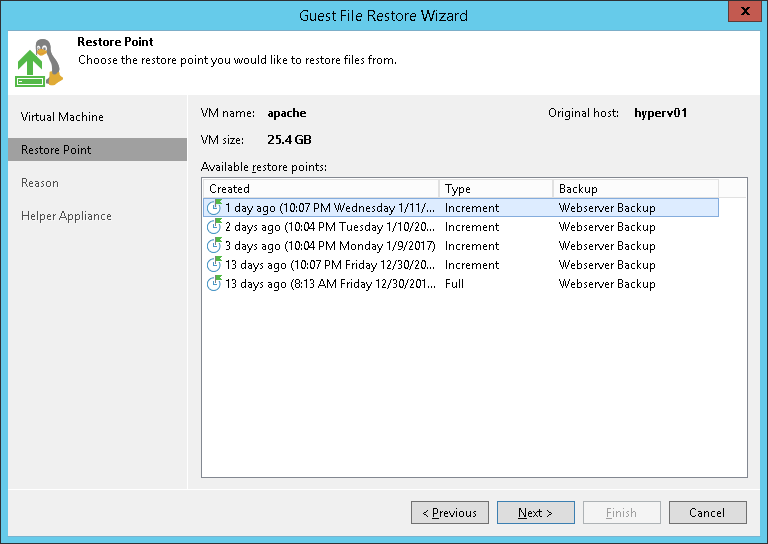Click the disabled Finish button

click(622, 513)
